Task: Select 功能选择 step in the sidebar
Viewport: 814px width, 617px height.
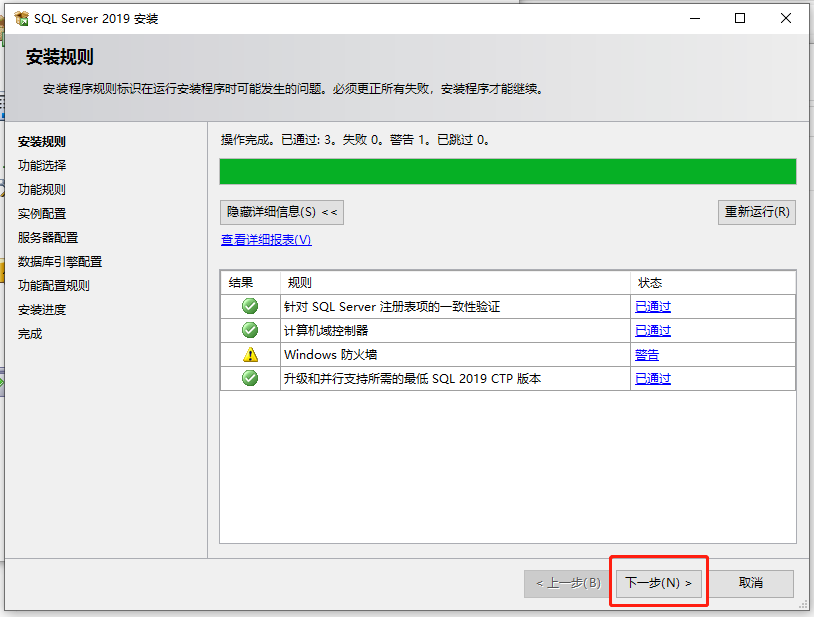Action: pyautogui.click(x=42, y=166)
